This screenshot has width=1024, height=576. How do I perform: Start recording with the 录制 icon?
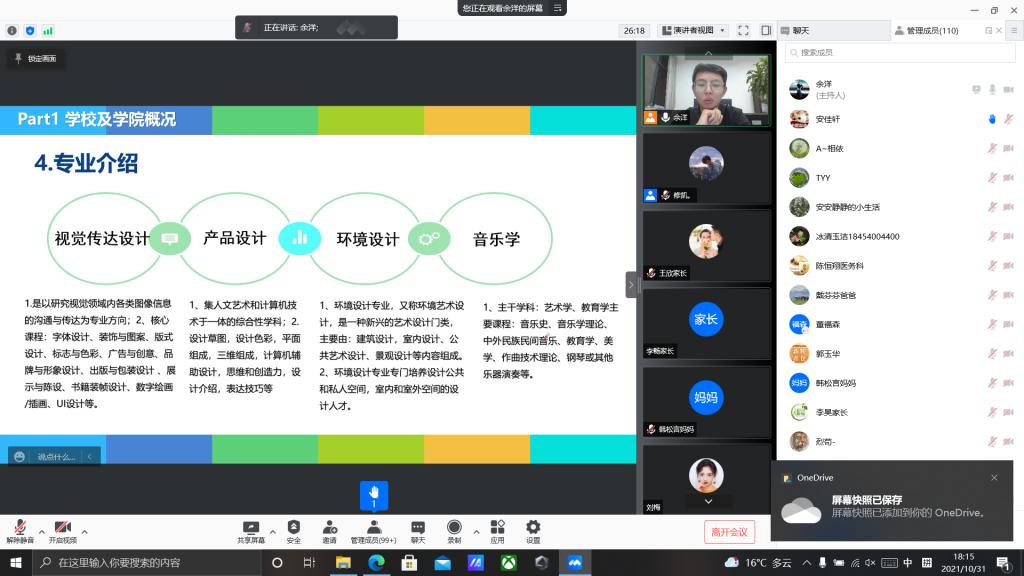454,527
